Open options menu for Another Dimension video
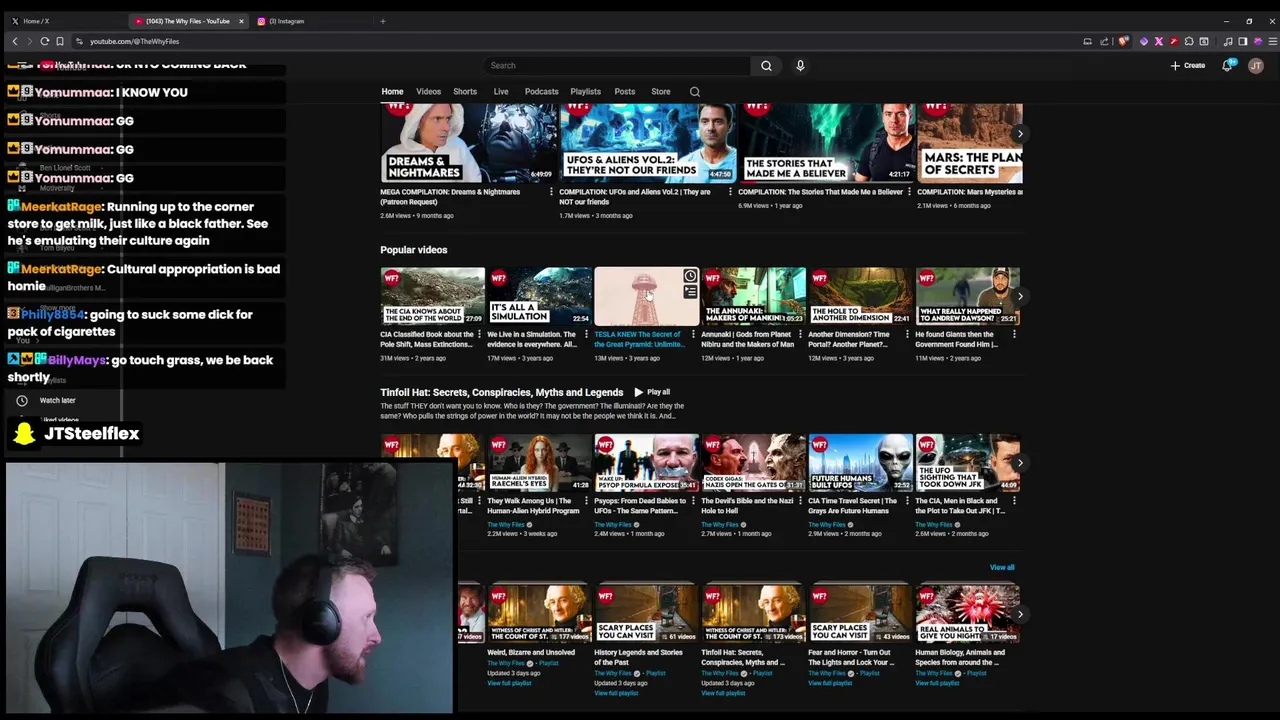The width and height of the screenshot is (1280, 720). (x=907, y=335)
